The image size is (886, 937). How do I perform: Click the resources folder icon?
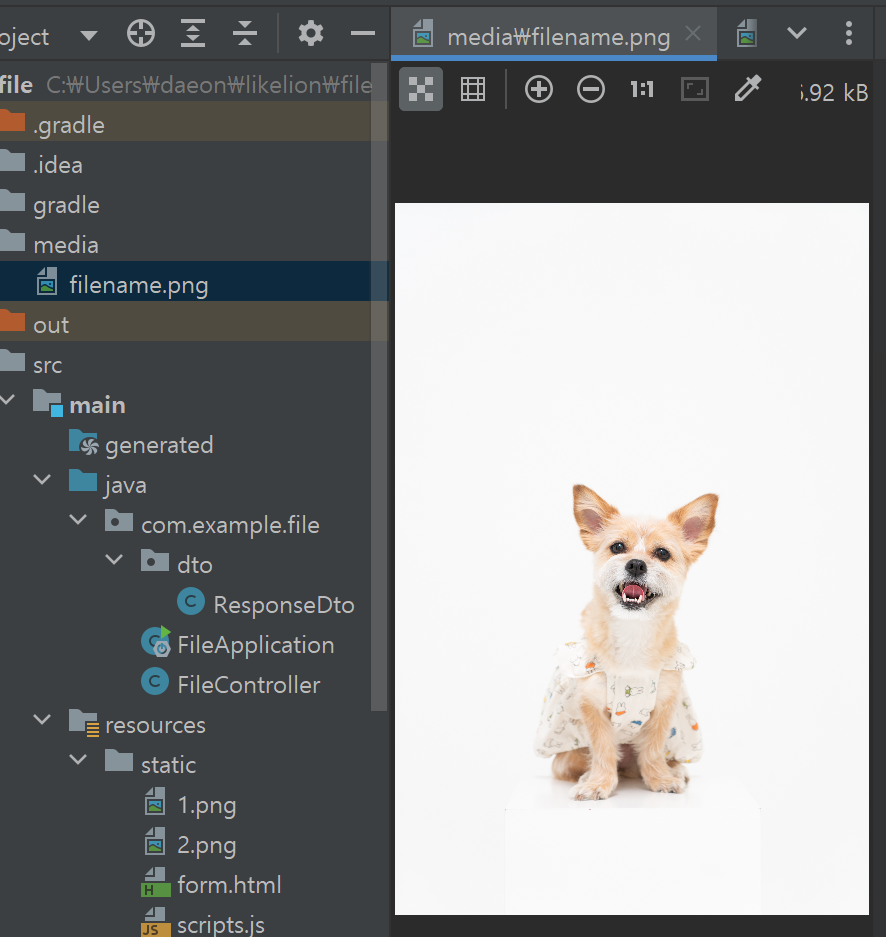pyautogui.click(x=84, y=722)
